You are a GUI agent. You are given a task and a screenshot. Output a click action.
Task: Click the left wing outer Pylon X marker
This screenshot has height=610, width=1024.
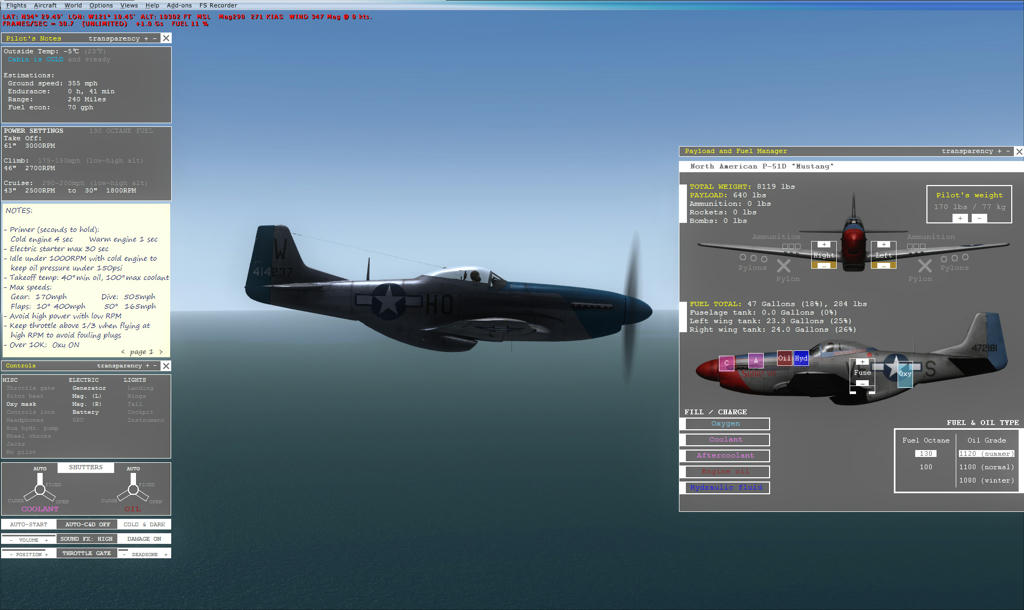coord(925,266)
